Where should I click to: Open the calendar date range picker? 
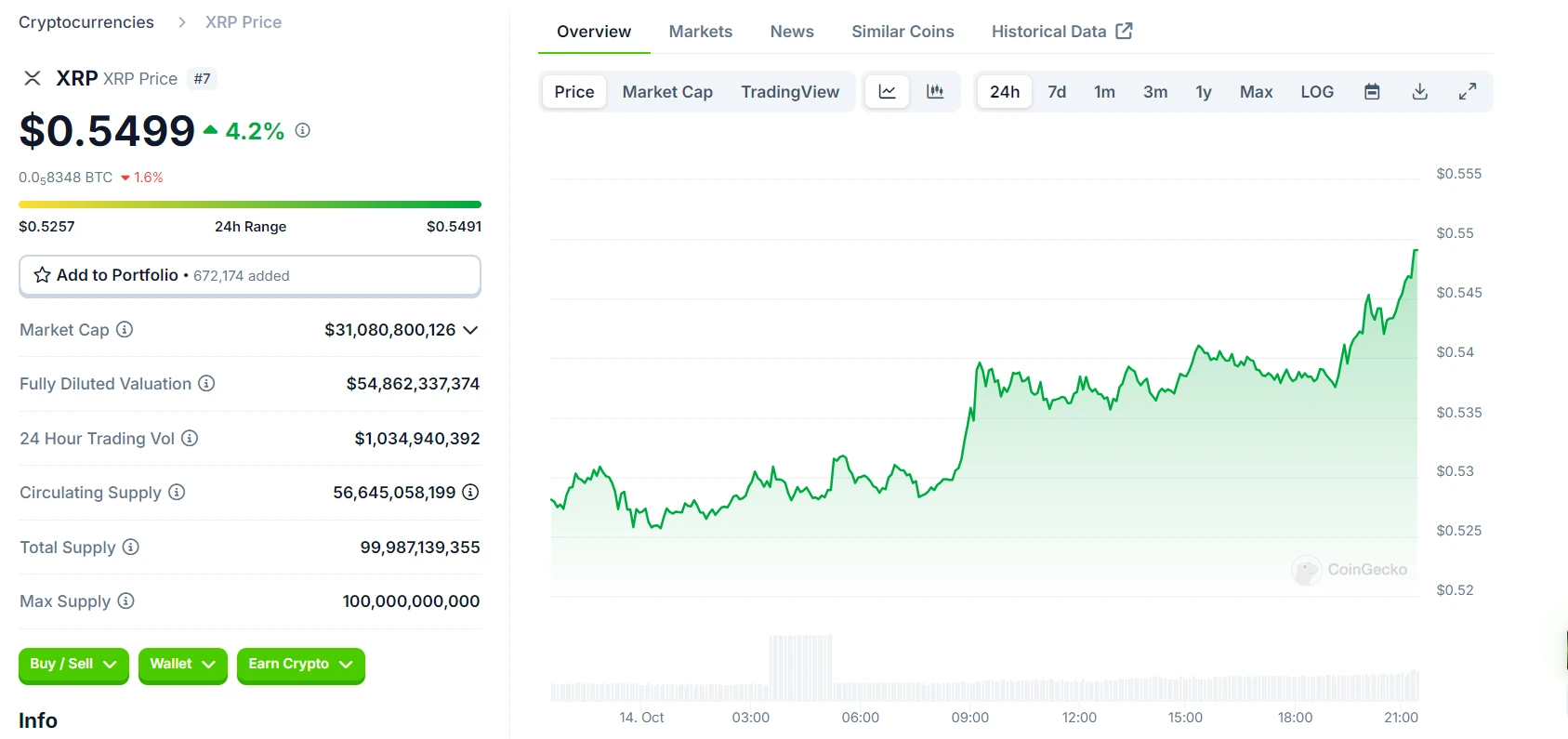coord(1372,92)
